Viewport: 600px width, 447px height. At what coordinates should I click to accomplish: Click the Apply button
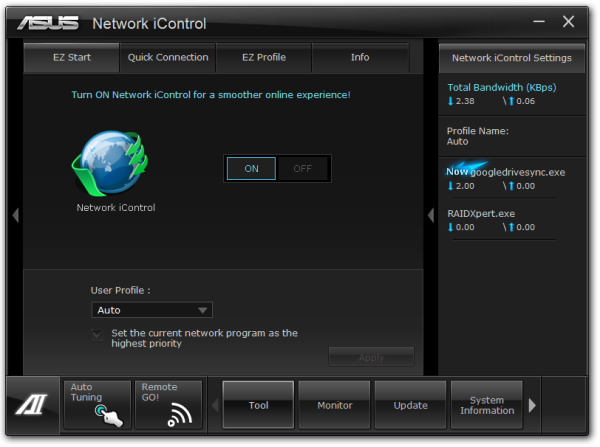coord(371,357)
